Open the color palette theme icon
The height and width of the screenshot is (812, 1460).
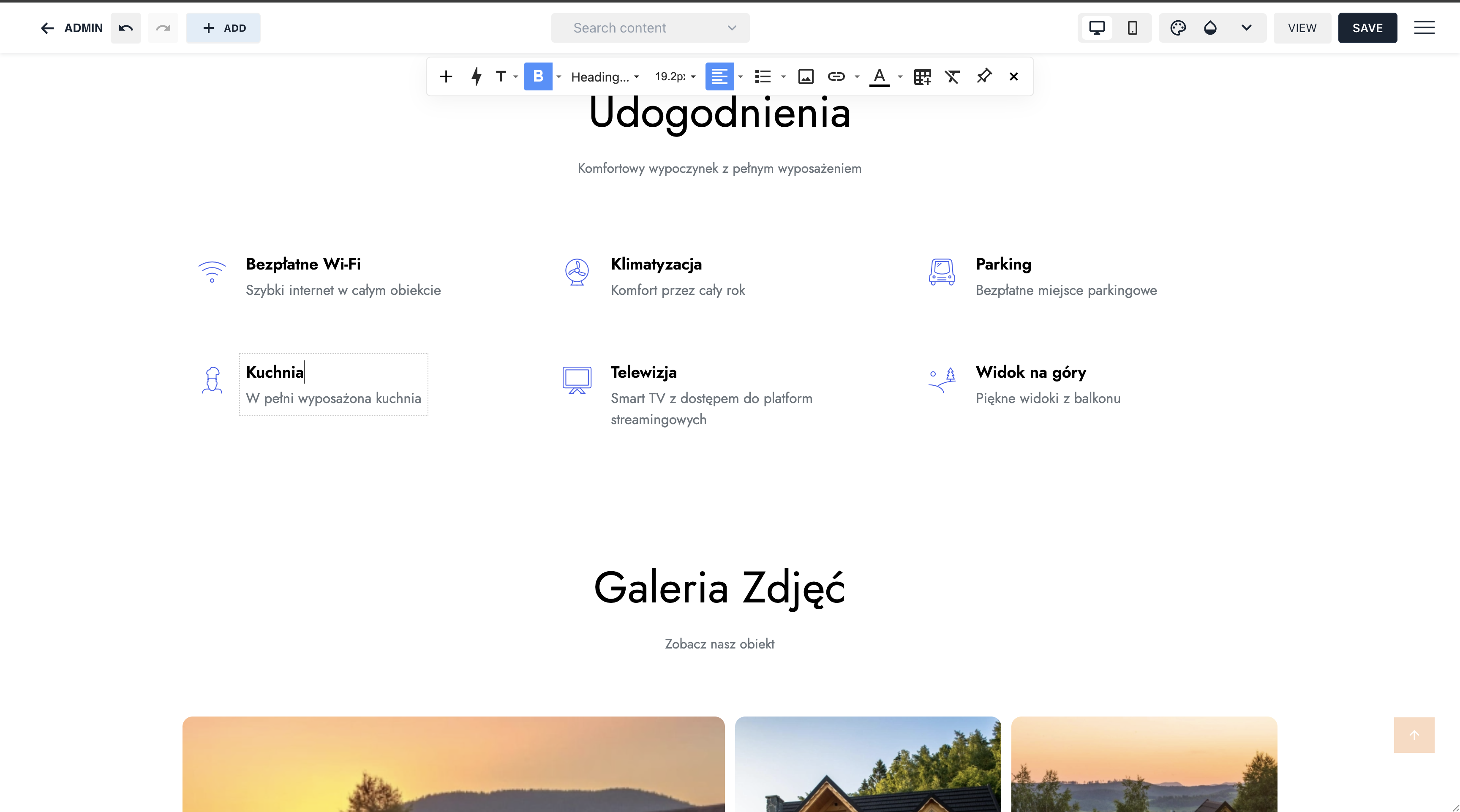tap(1178, 28)
